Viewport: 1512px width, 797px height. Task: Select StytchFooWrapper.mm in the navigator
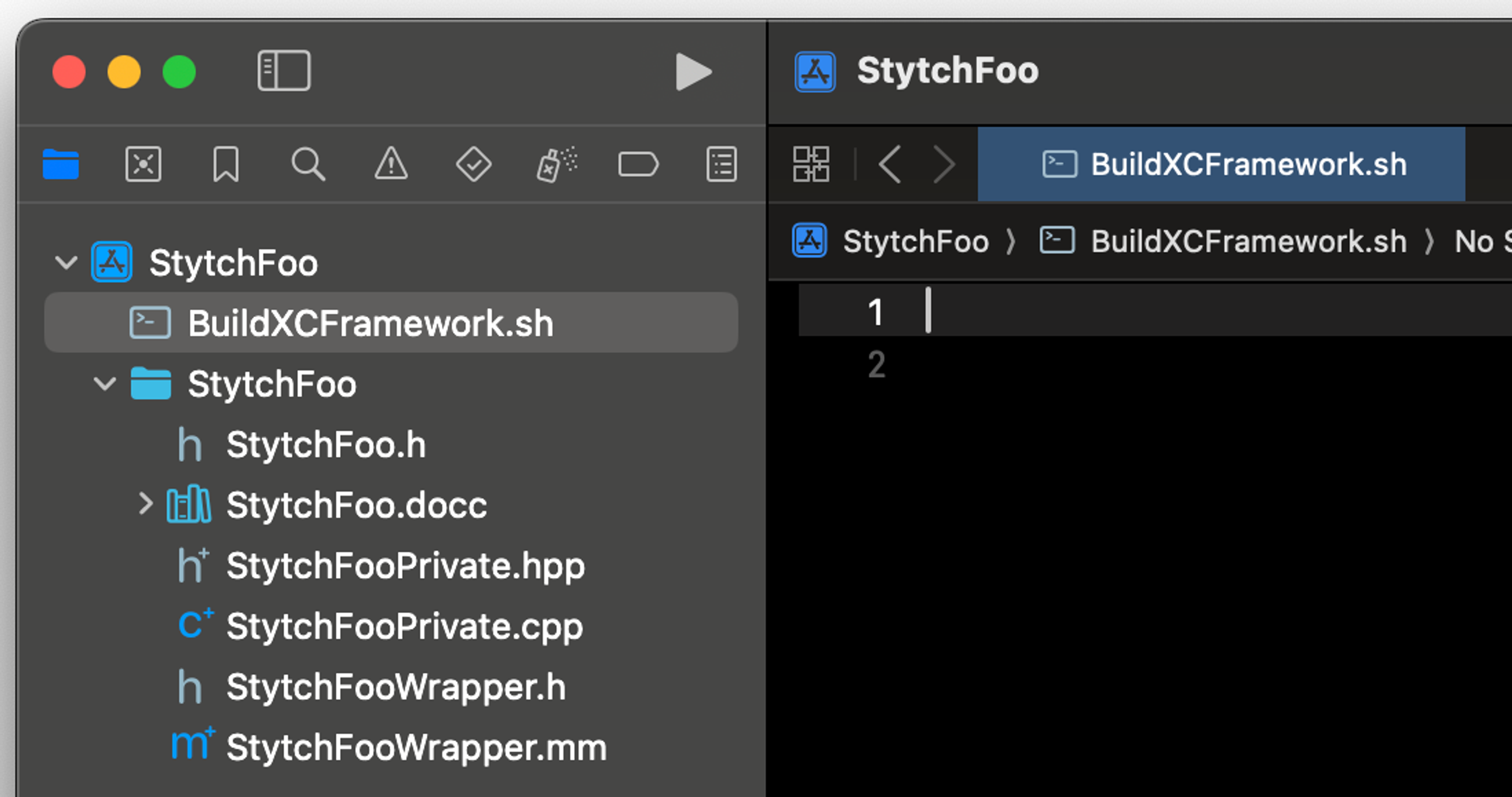click(415, 747)
